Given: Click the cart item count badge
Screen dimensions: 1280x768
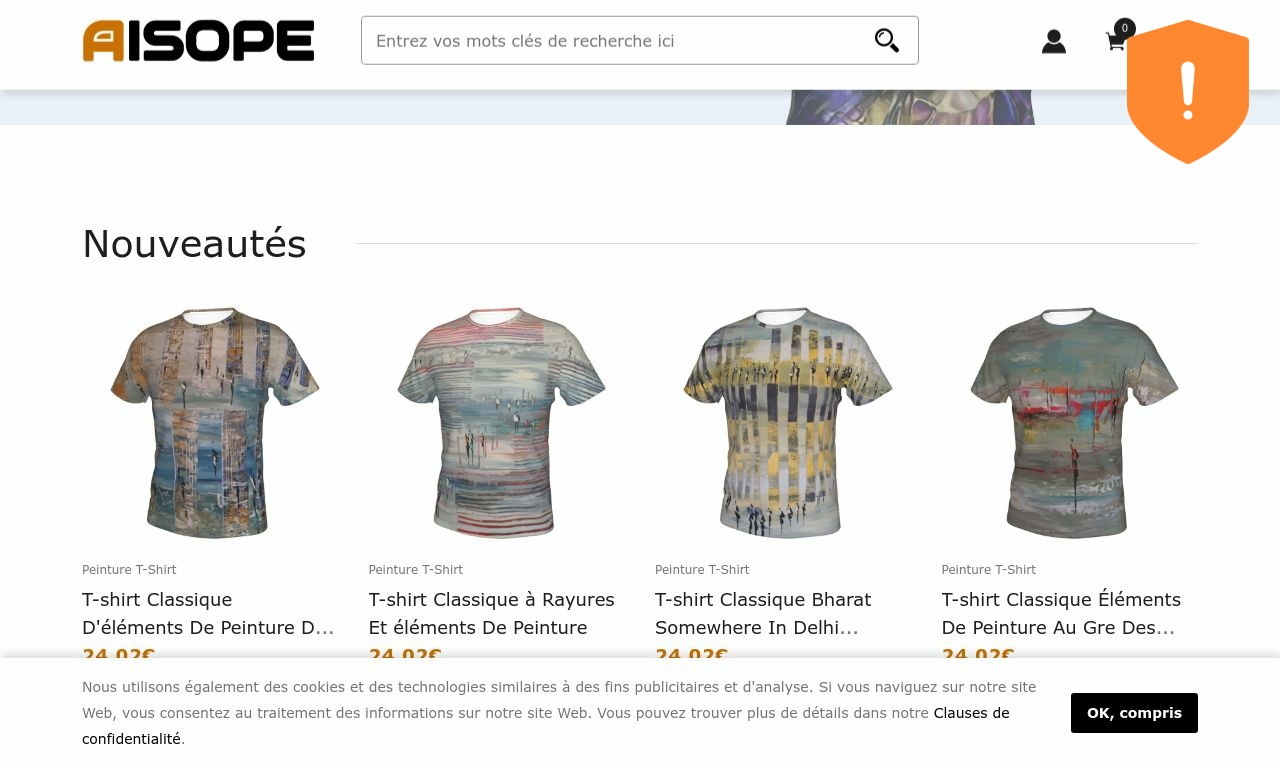Looking at the screenshot, I should (x=1125, y=28).
